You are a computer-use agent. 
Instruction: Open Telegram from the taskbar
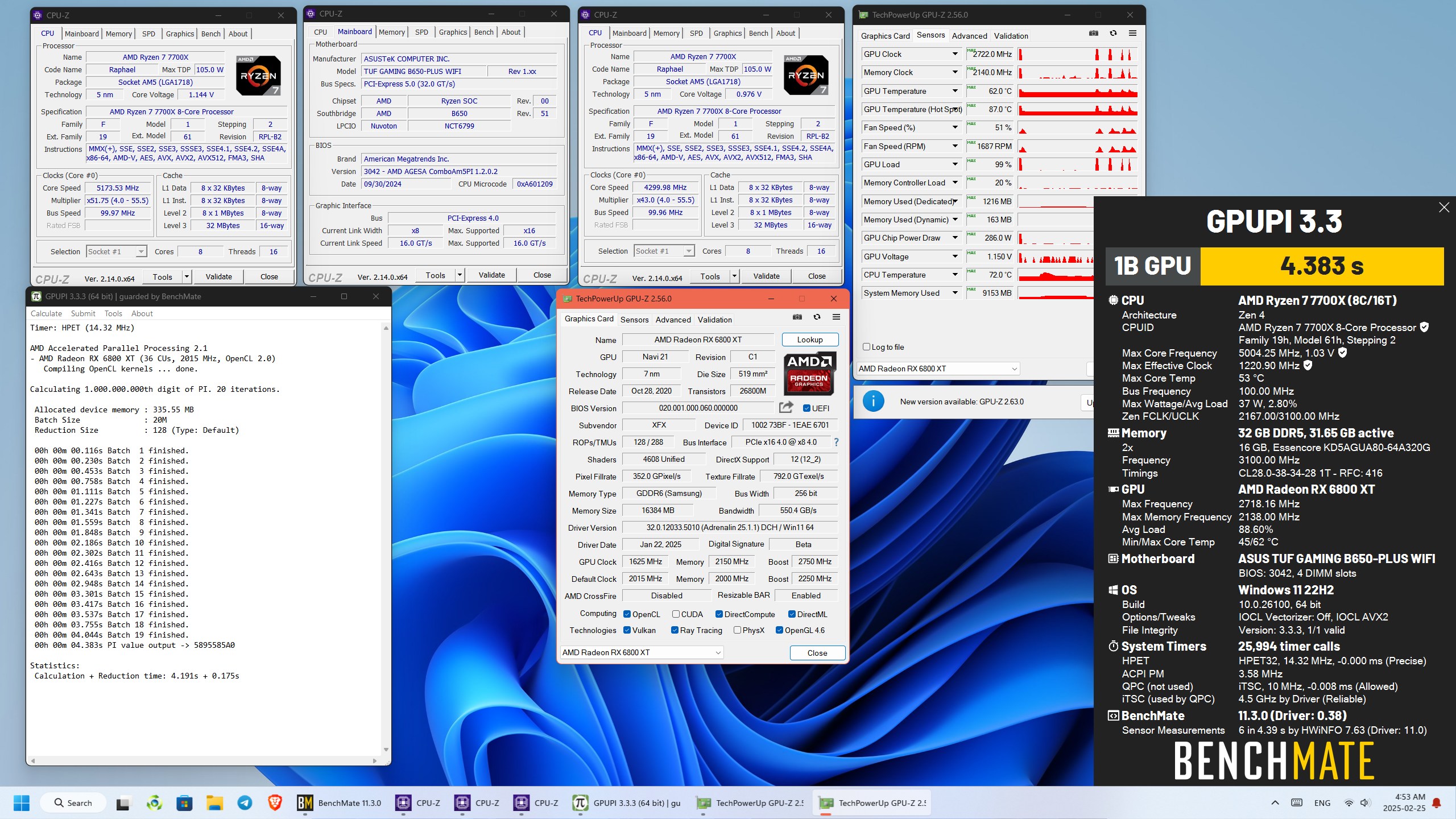[x=245, y=803]
